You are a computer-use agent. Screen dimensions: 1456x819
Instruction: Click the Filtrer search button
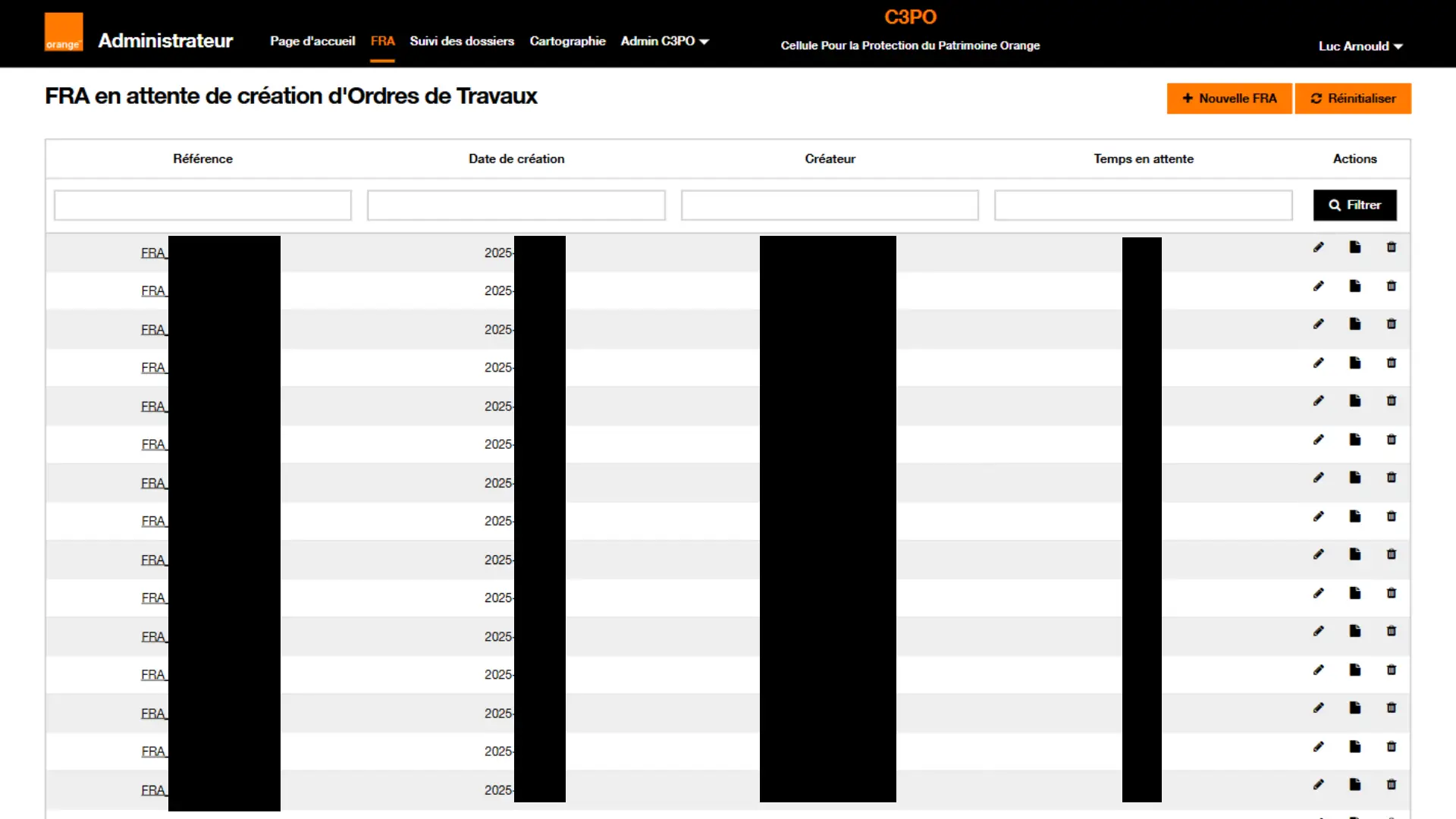pyautogui.click(x=1354, y=205)
